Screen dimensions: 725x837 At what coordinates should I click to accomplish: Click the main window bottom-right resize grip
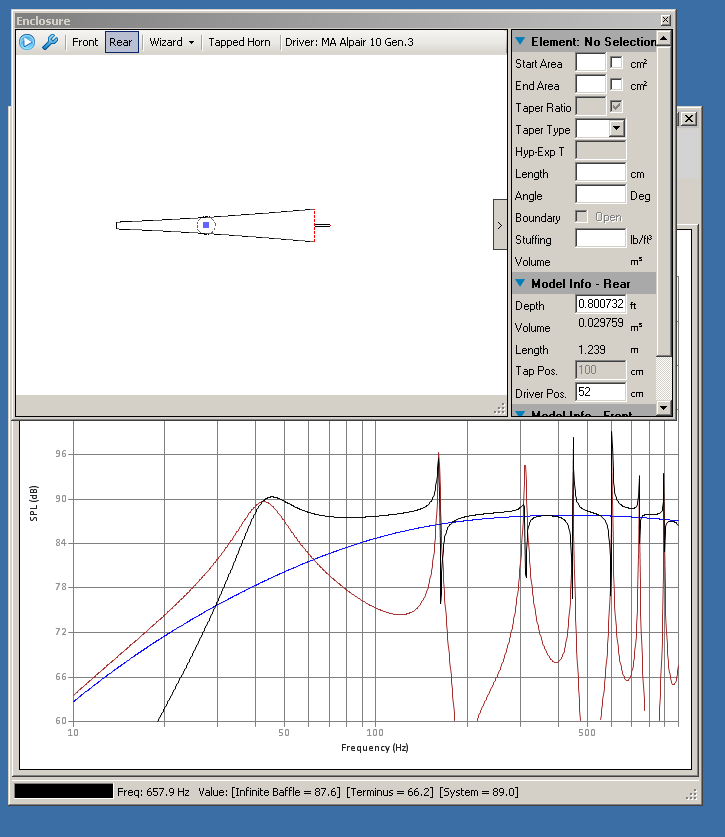tap(691, 794)
